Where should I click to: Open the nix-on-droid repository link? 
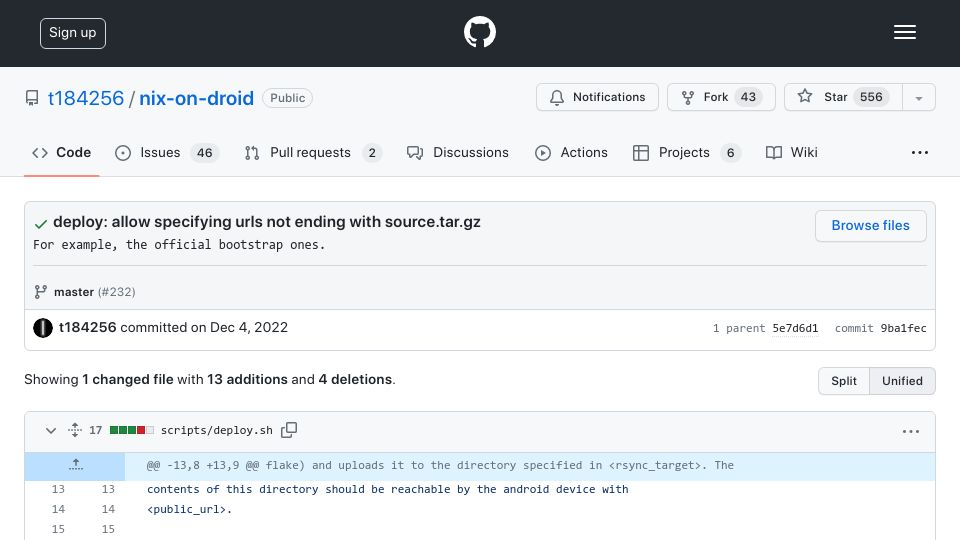(x=197, y=98)
